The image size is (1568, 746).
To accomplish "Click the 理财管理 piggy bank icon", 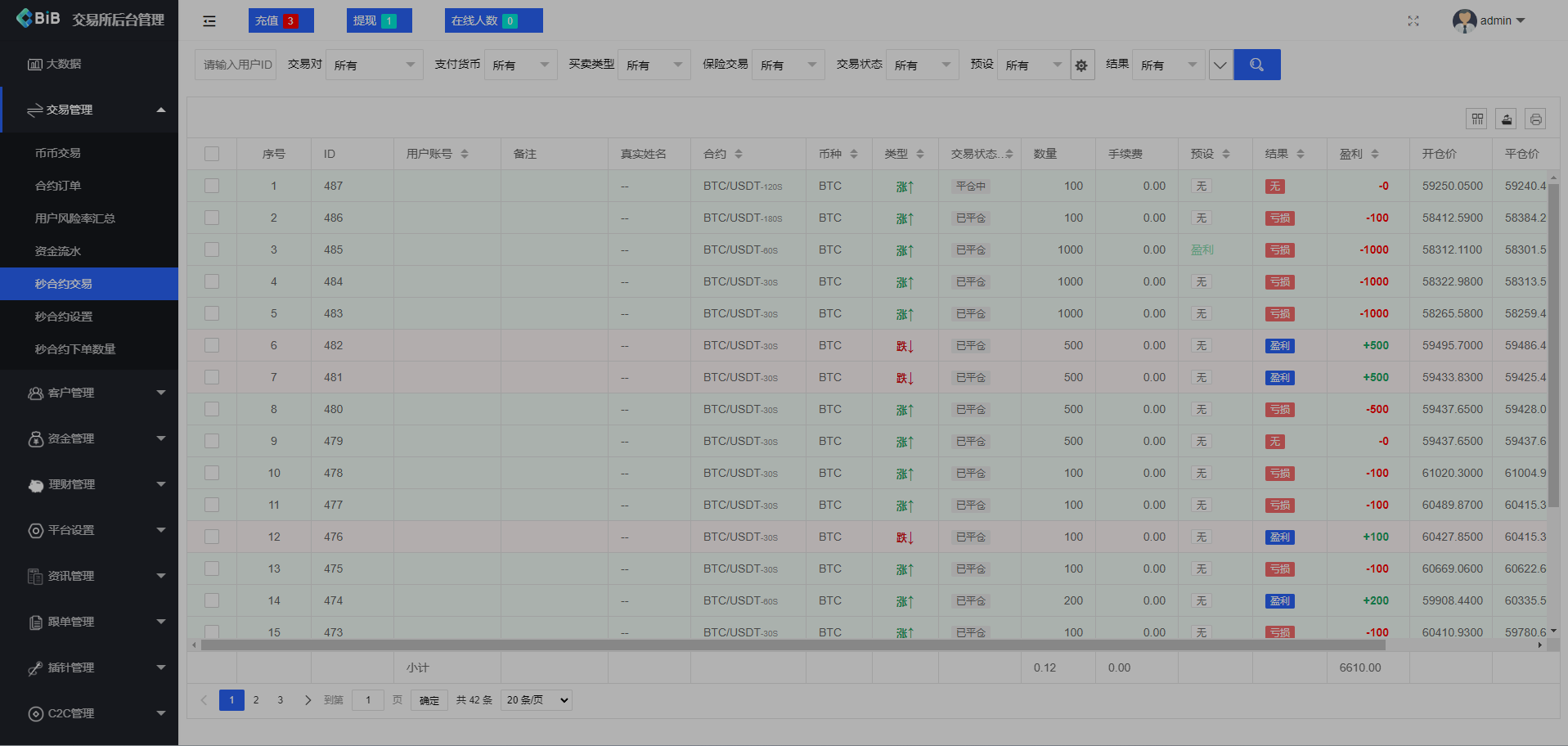I will coord(35,485).
